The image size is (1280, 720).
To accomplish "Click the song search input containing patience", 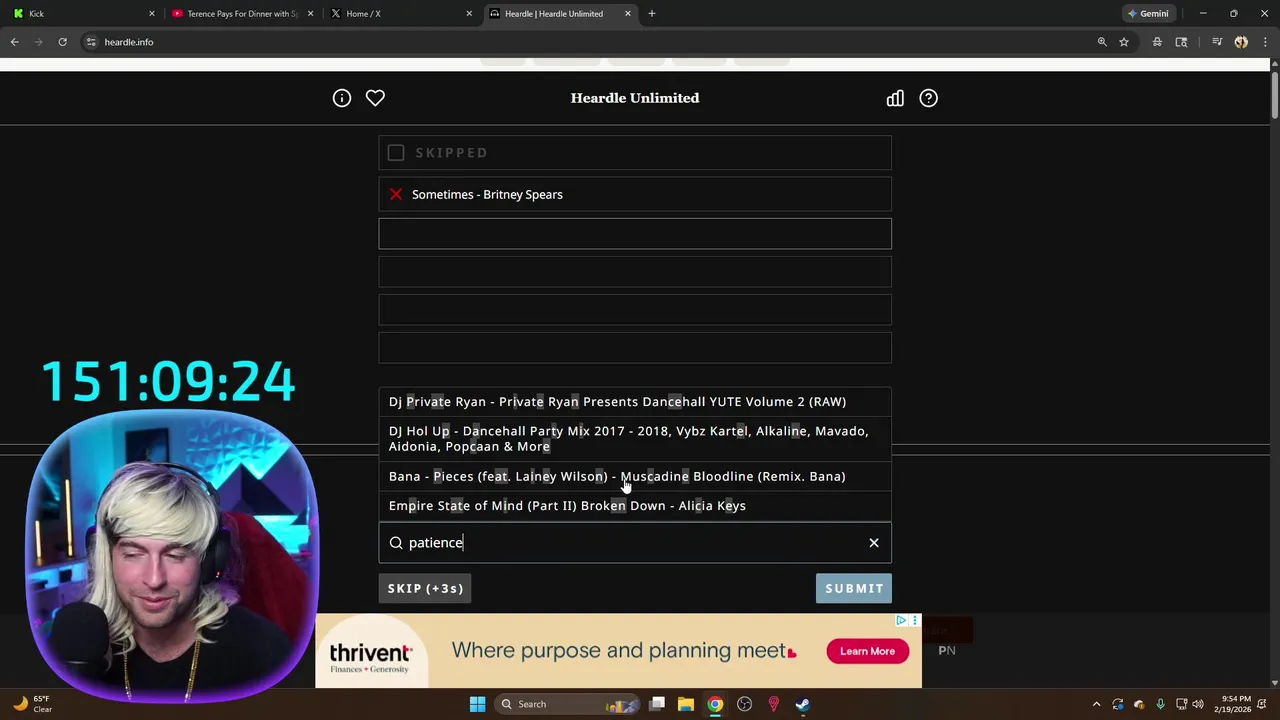I will pyautogui.click(x=635, y=543).
